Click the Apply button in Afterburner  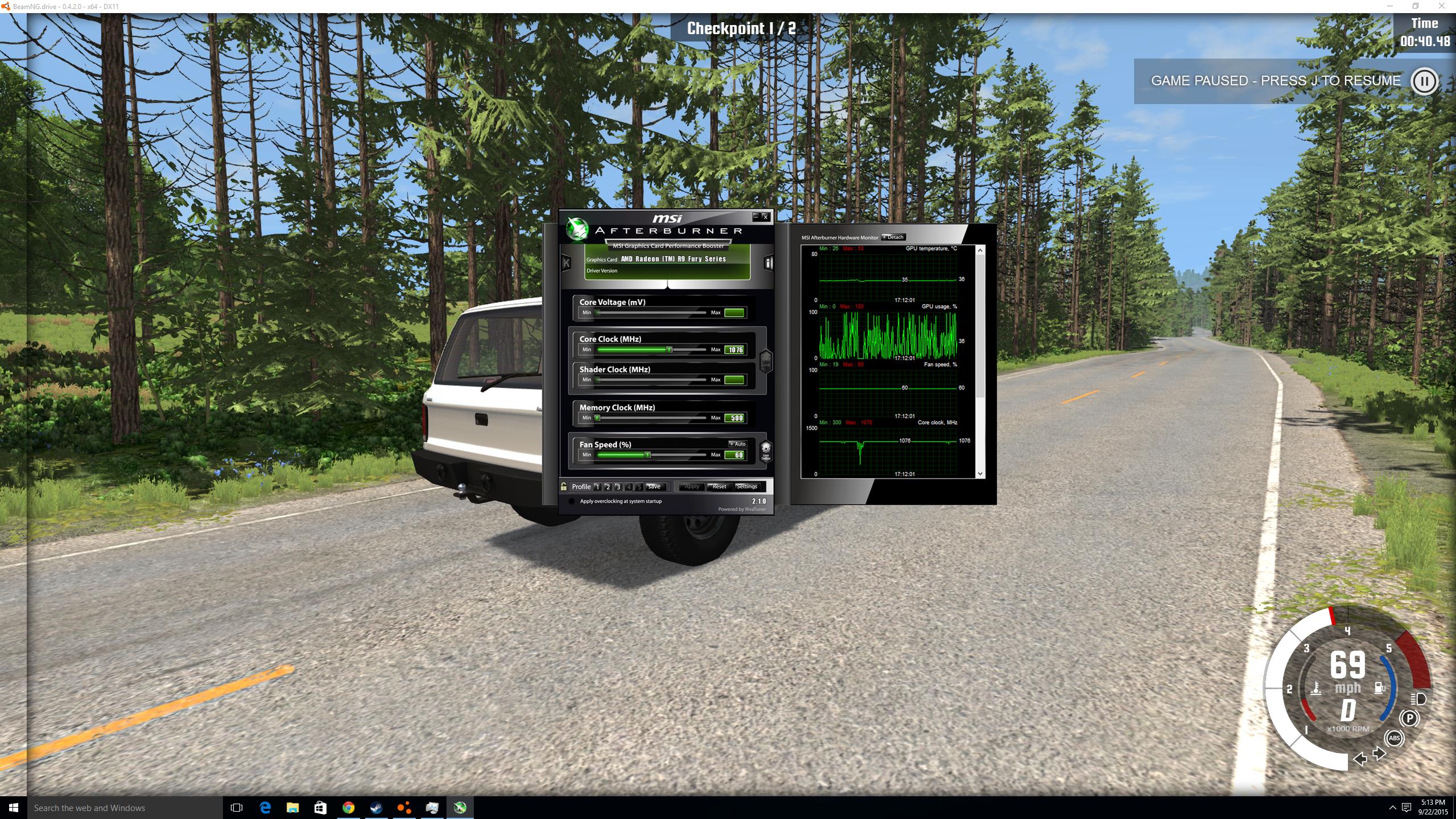(691, 487)
